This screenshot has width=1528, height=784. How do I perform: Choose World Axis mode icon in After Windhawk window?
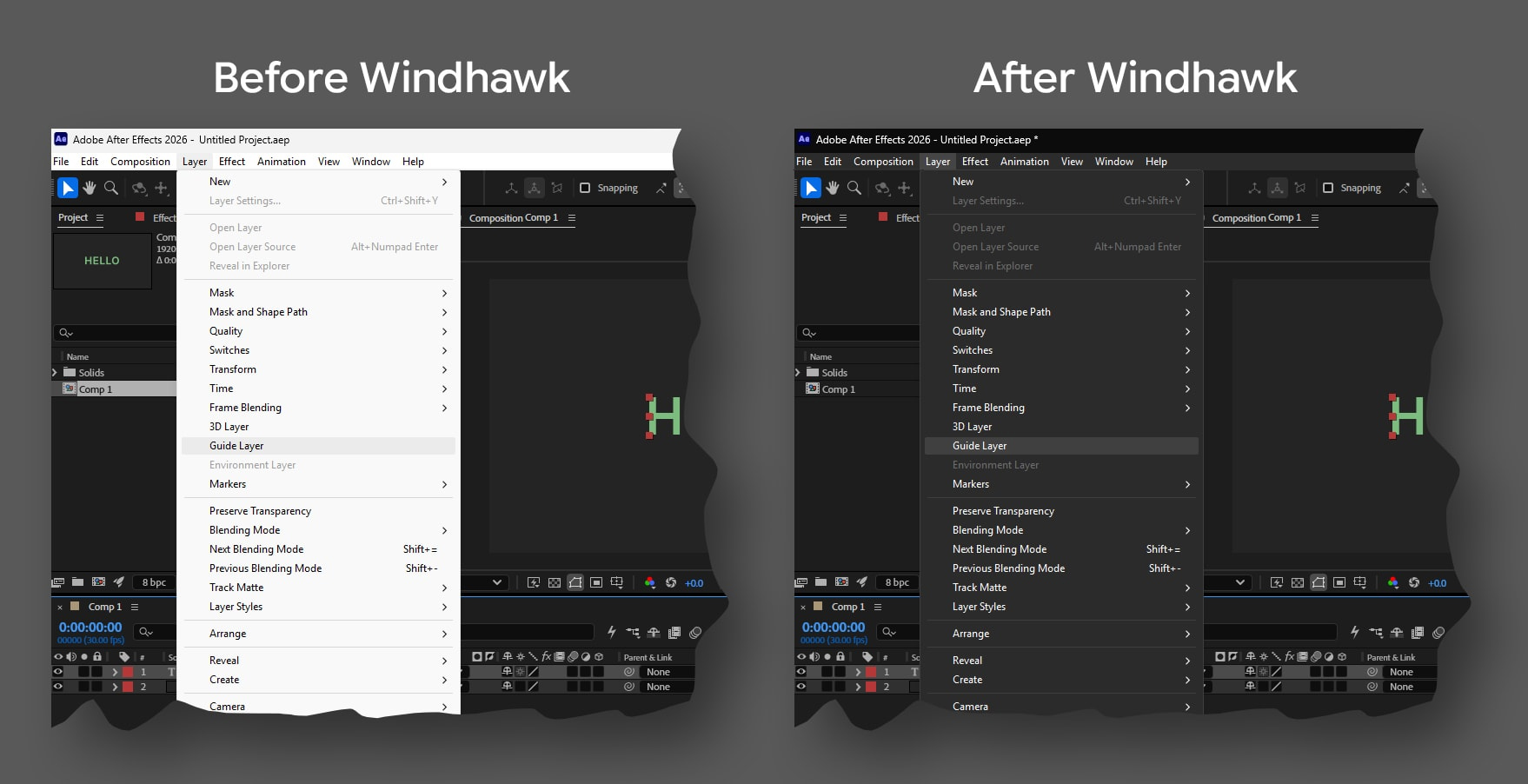[x=1278, y=188]
